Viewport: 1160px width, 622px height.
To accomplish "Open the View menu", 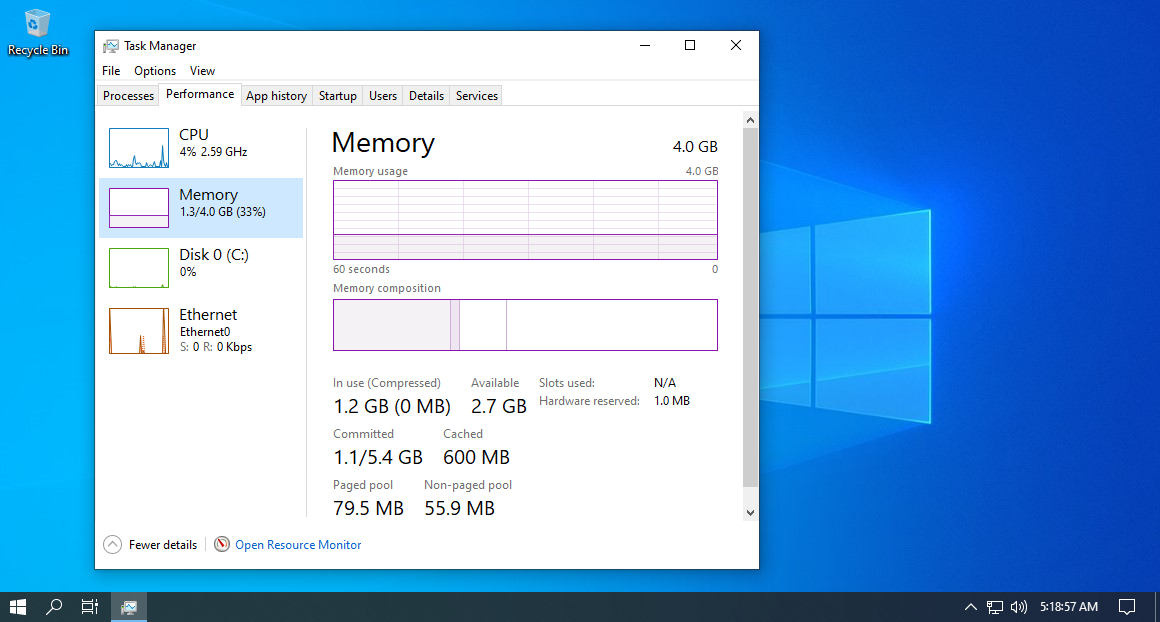I will coord(202,71).
